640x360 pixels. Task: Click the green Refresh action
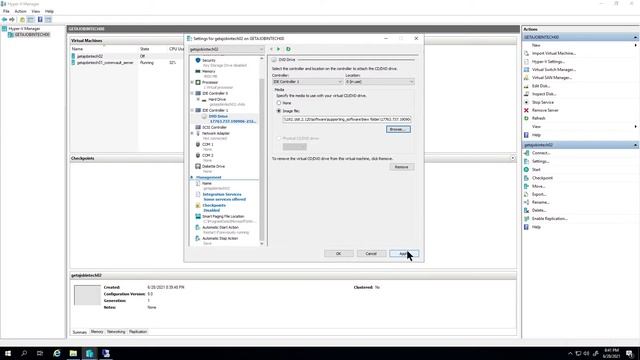click(x=538, y=118)
